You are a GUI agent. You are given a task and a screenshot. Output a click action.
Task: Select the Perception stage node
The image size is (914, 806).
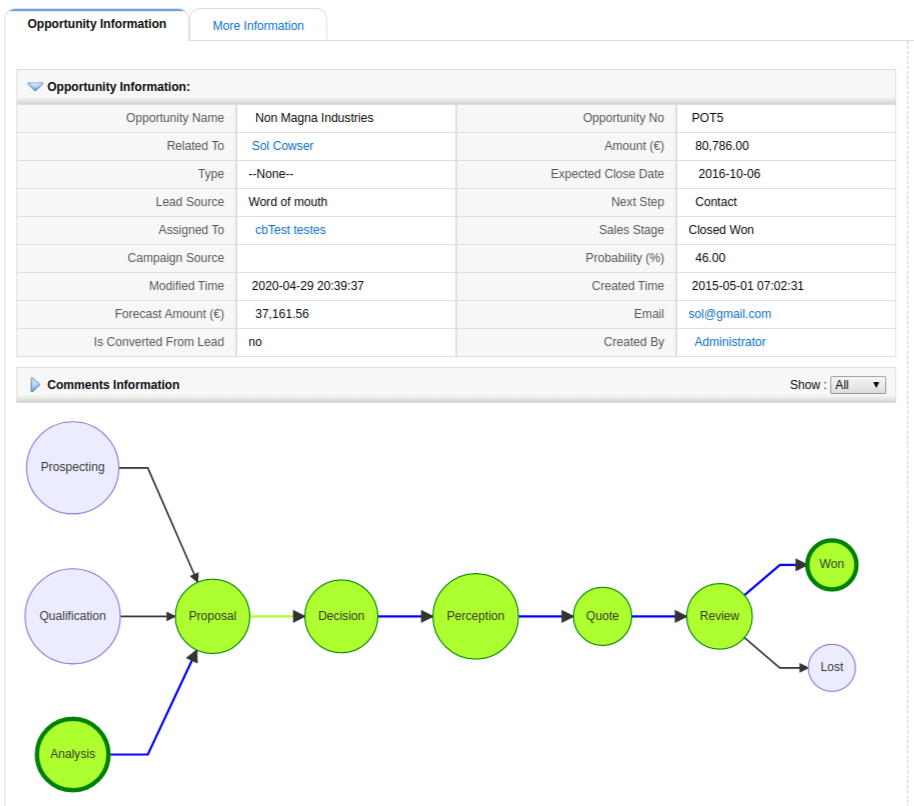476,616
